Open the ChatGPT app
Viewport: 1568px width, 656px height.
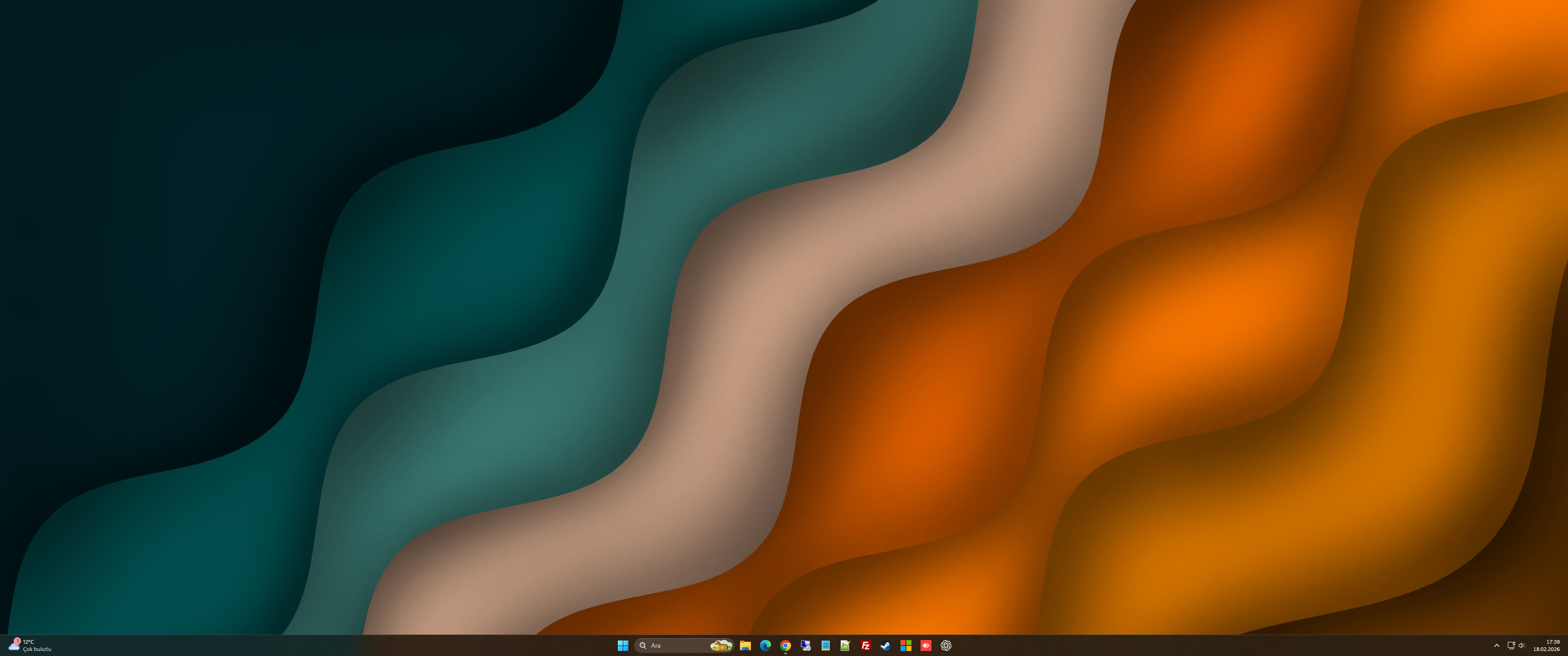coord(946,646)
